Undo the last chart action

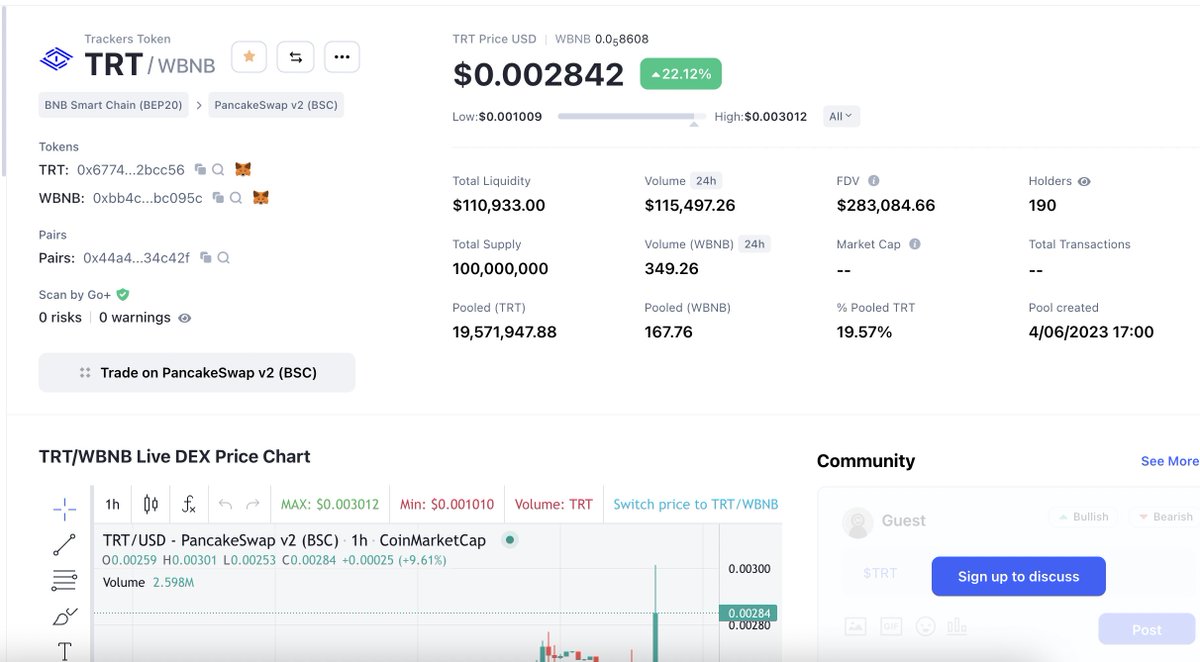coord(225,504)
